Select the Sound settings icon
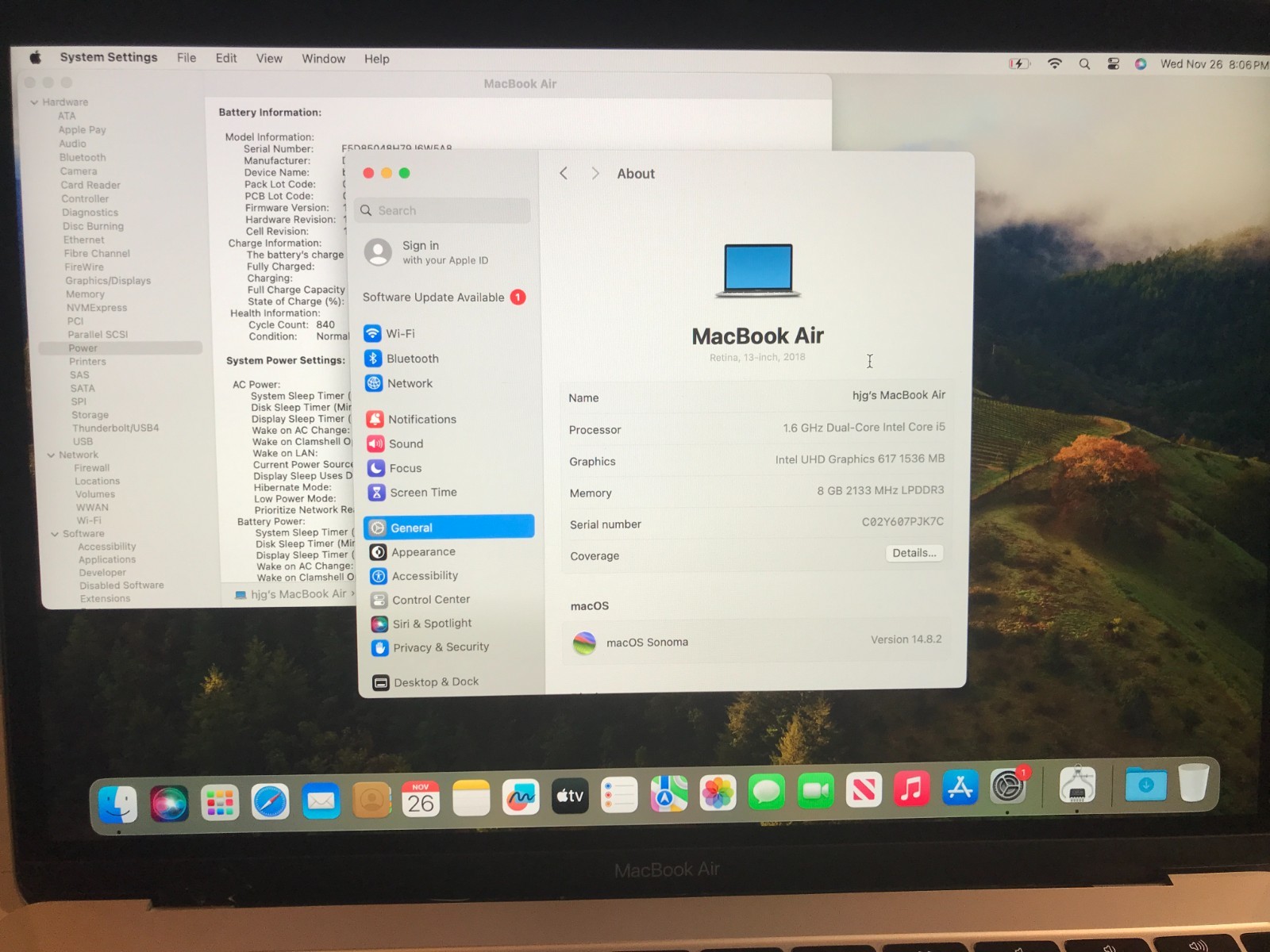Viewport: 1270px width, 952px height. pyautogui.click(x=375, y=443)
